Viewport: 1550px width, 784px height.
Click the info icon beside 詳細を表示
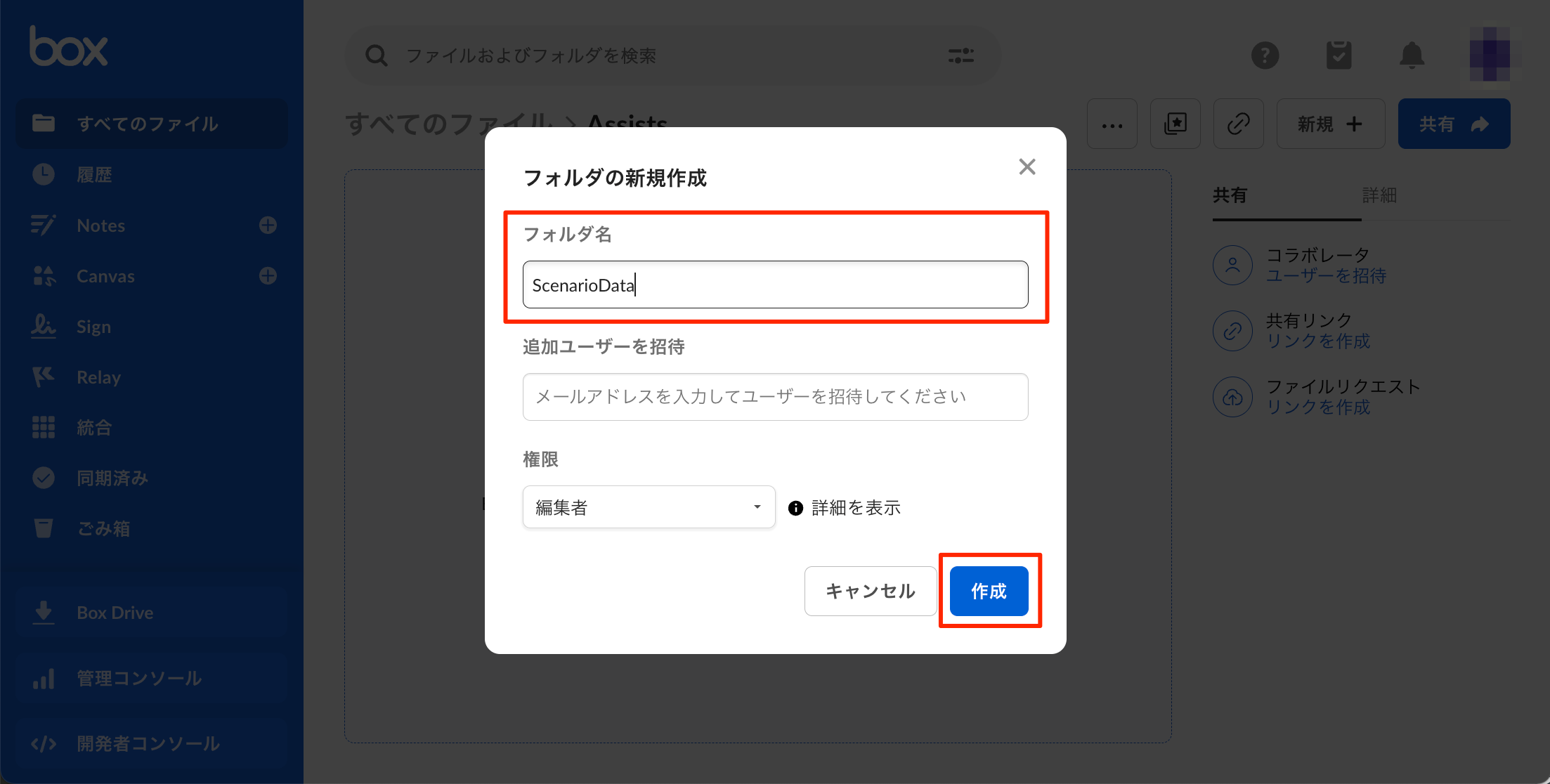[x=795, y=508]
